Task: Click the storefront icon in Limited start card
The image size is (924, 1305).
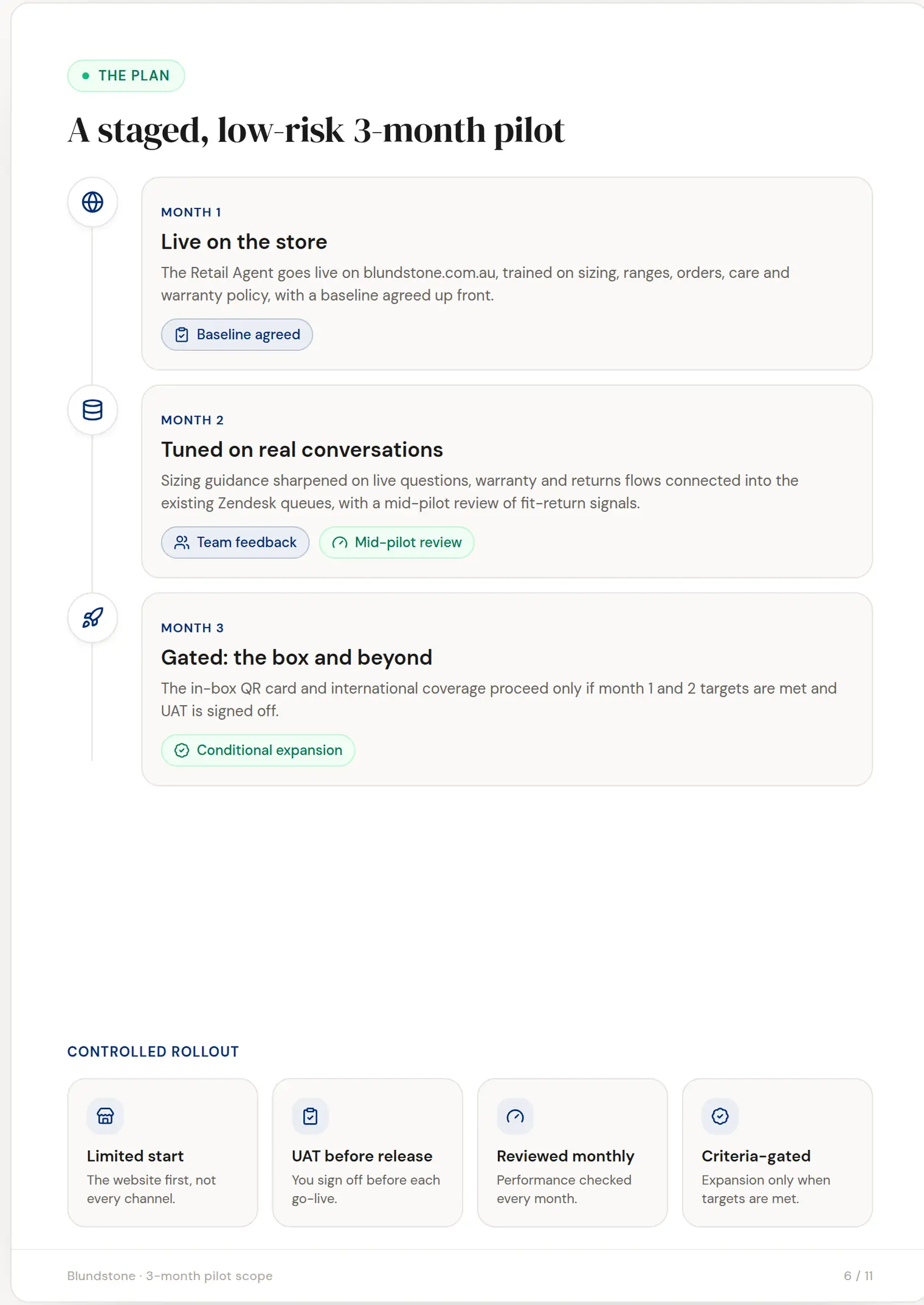Action: [x=105, y=1116]
